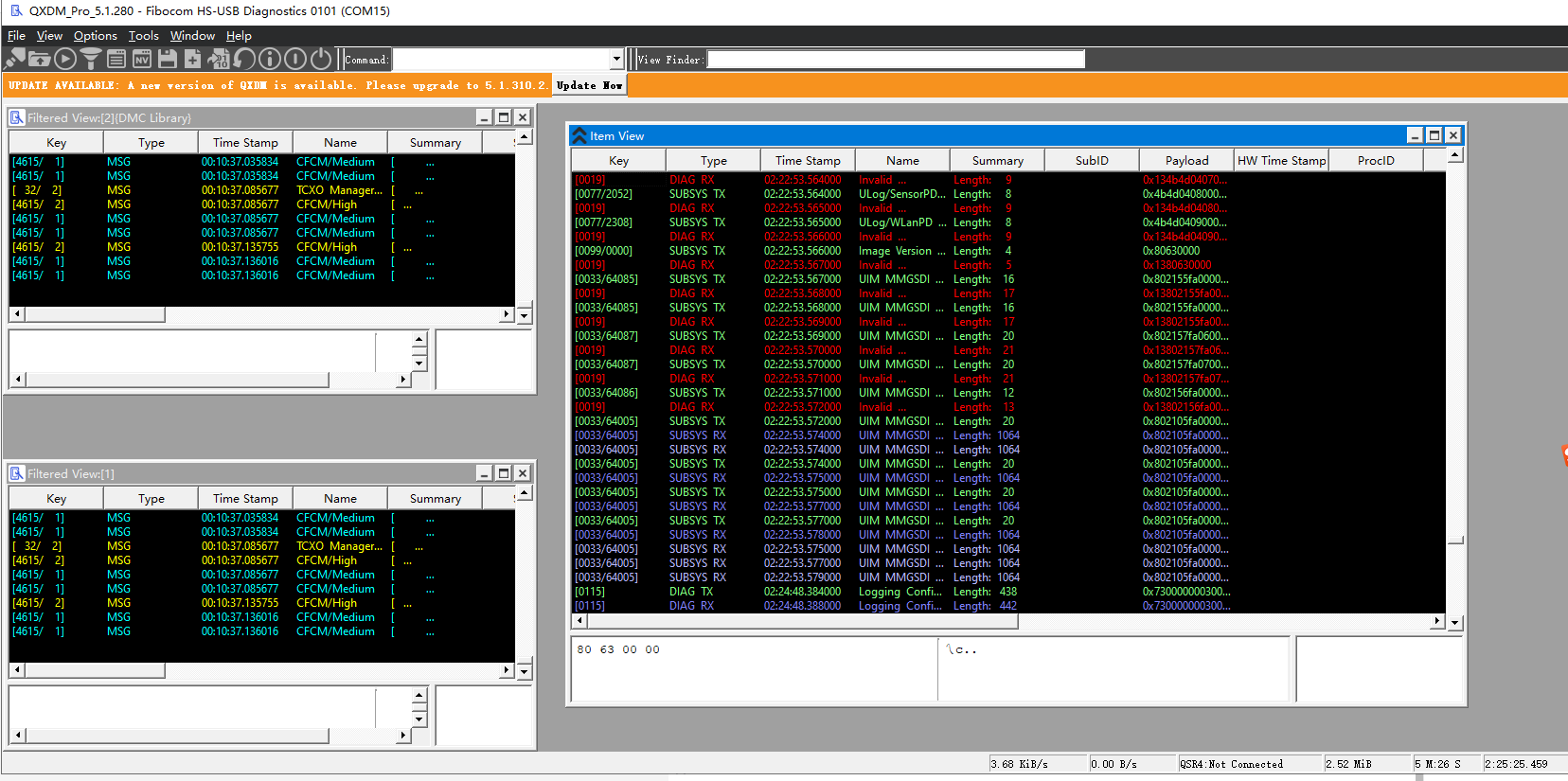Click into the Command input box
Image resolution: width=1568 pixels, height=781 pixels.
(501, 59)
